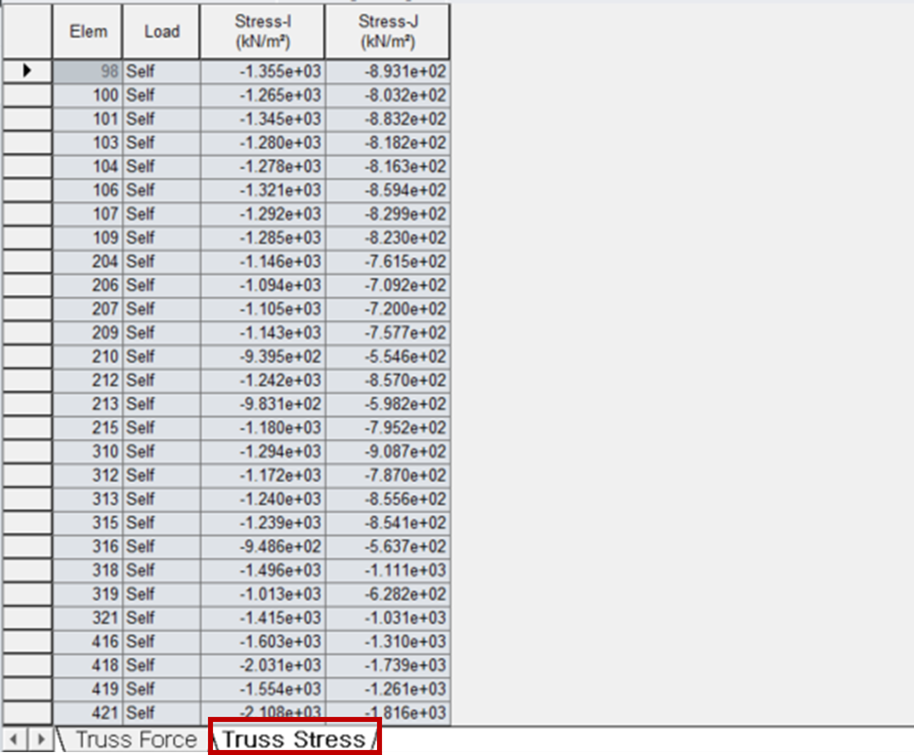Click the Load column header
The image size is (914, 755).
coord(161,32)
